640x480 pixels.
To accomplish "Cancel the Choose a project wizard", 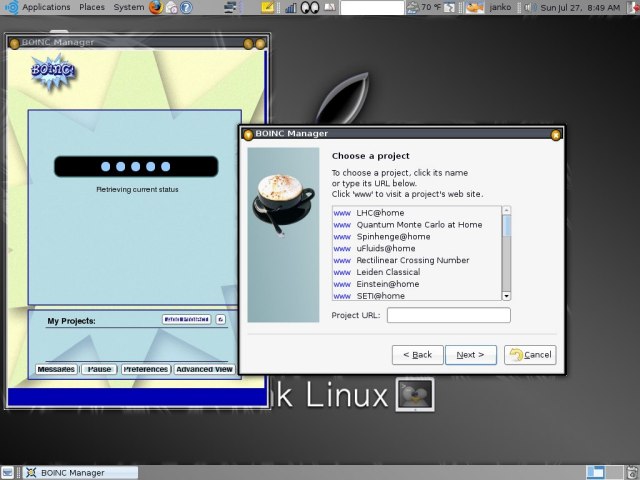I will tap(530, 355).
